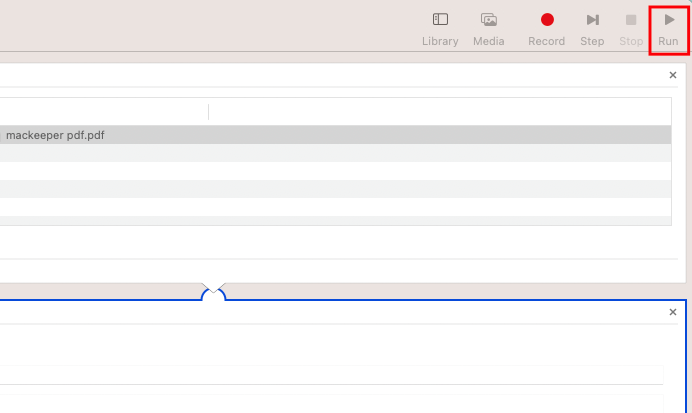Click the connector notch between the two actions

coord(214,292)
